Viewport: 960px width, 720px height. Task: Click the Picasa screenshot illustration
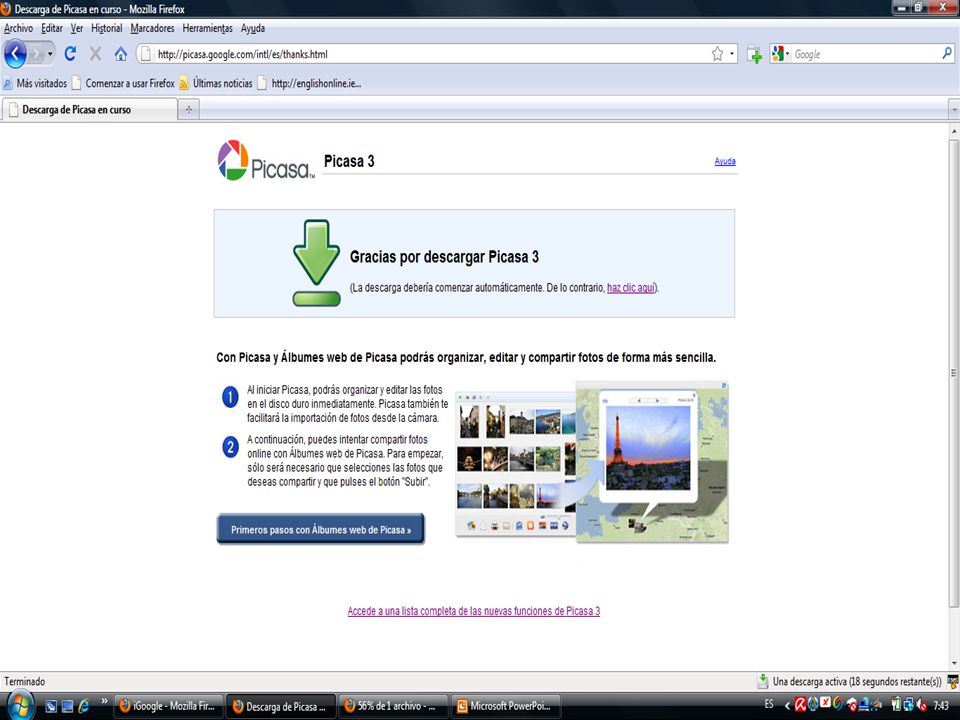pos(591,462)
